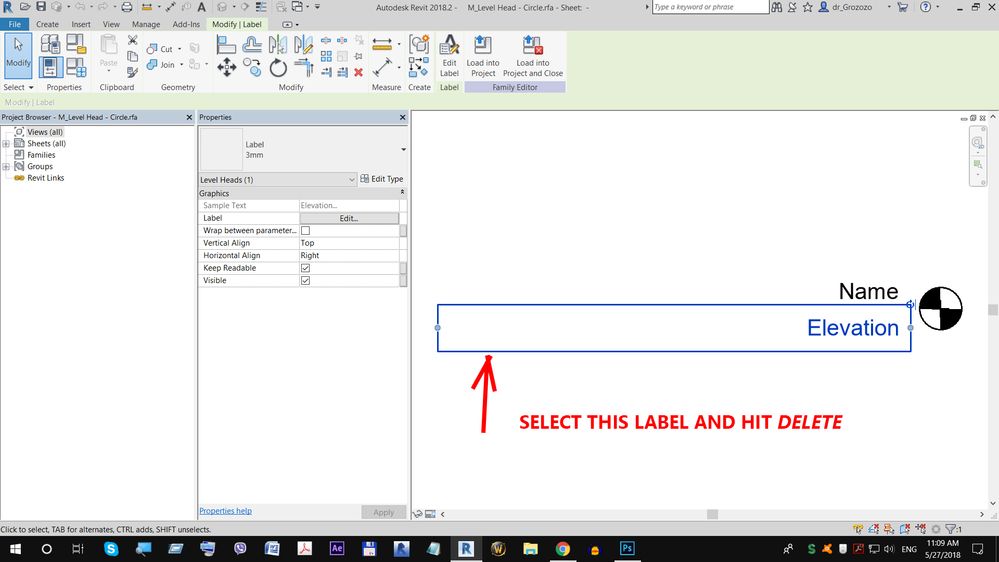Click the search binoculars icon
The width and height of the screenshot is (999, 562).
[777, 7]
